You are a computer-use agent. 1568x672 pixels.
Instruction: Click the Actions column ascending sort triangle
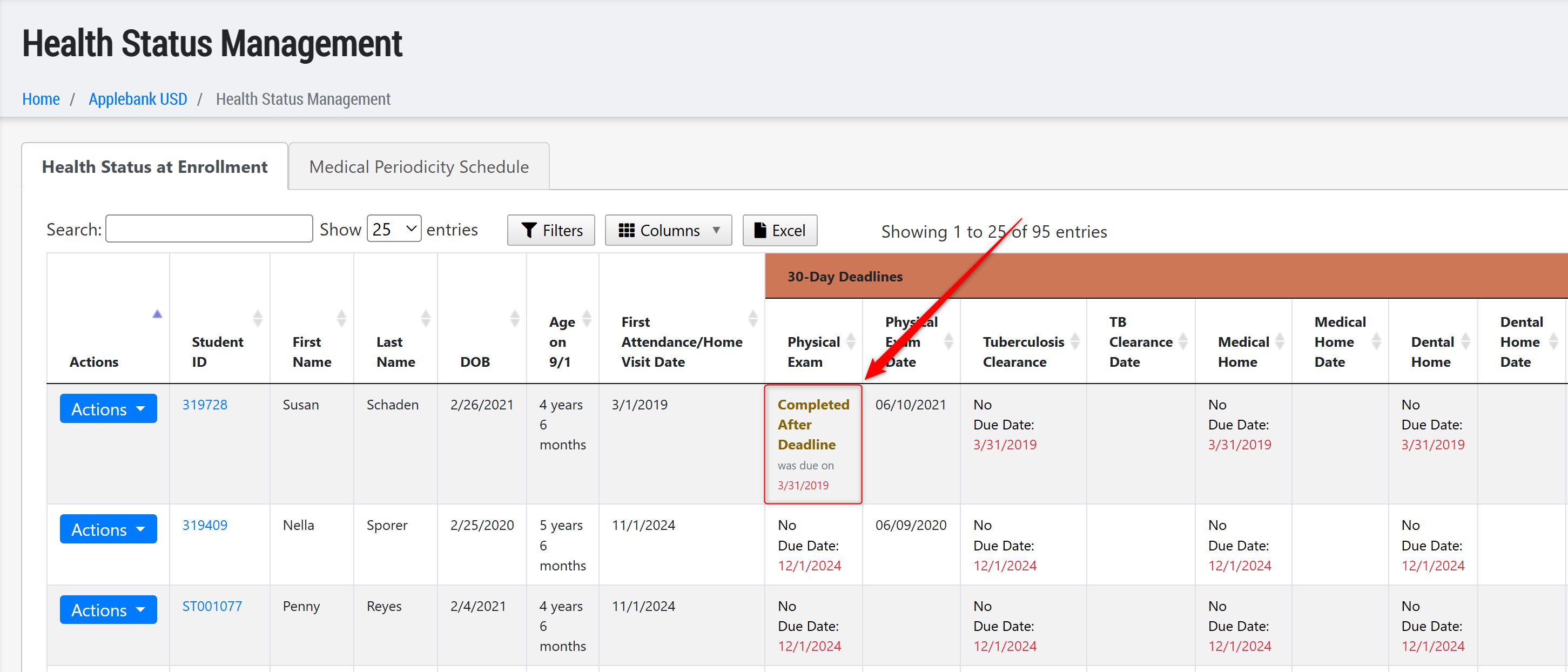click(157, 314)
